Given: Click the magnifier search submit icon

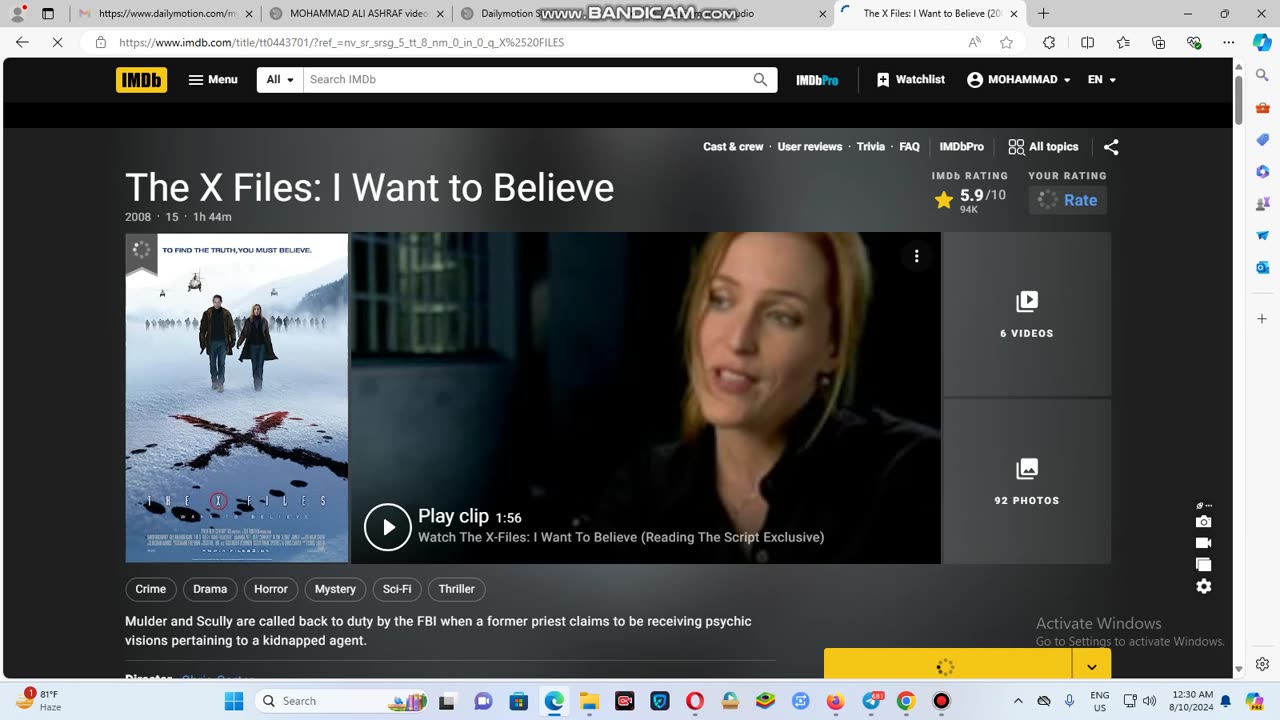Looking at the screenshot, I should (x=761, y=80).
